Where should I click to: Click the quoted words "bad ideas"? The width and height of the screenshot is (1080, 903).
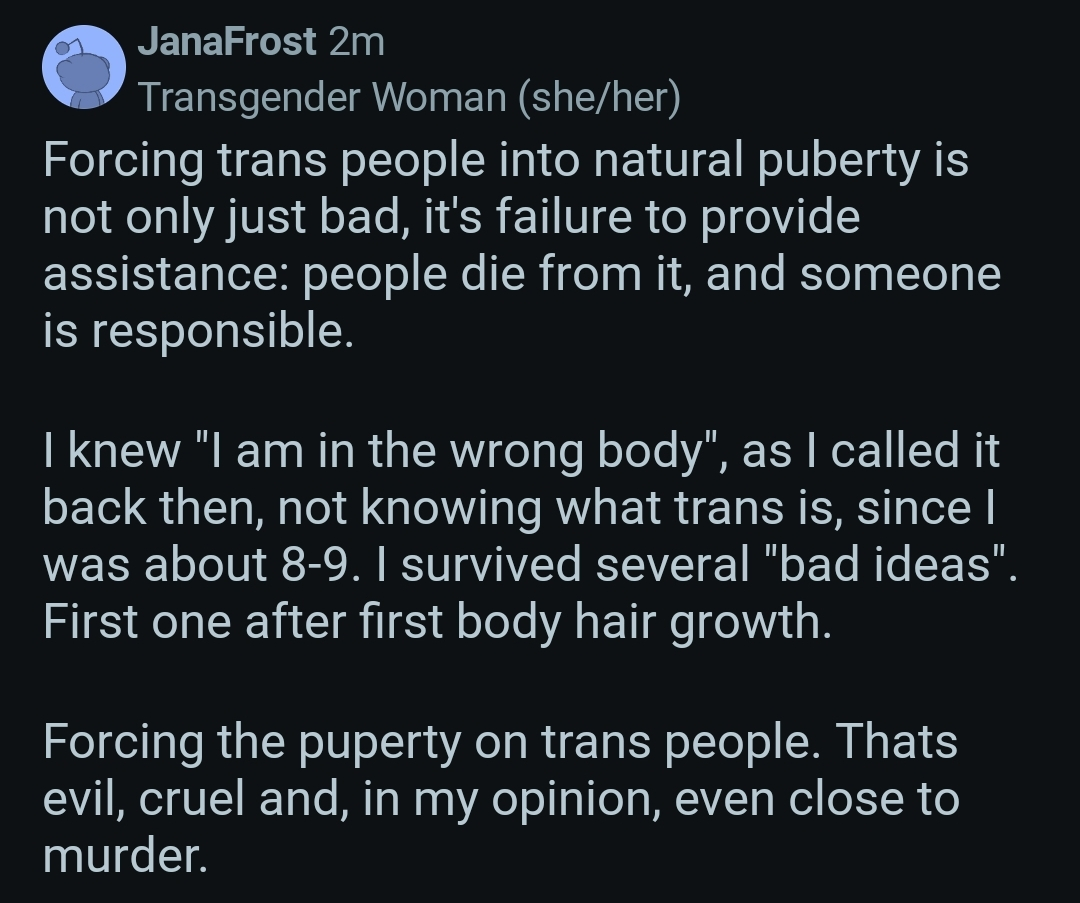click(x=883, y=565)
